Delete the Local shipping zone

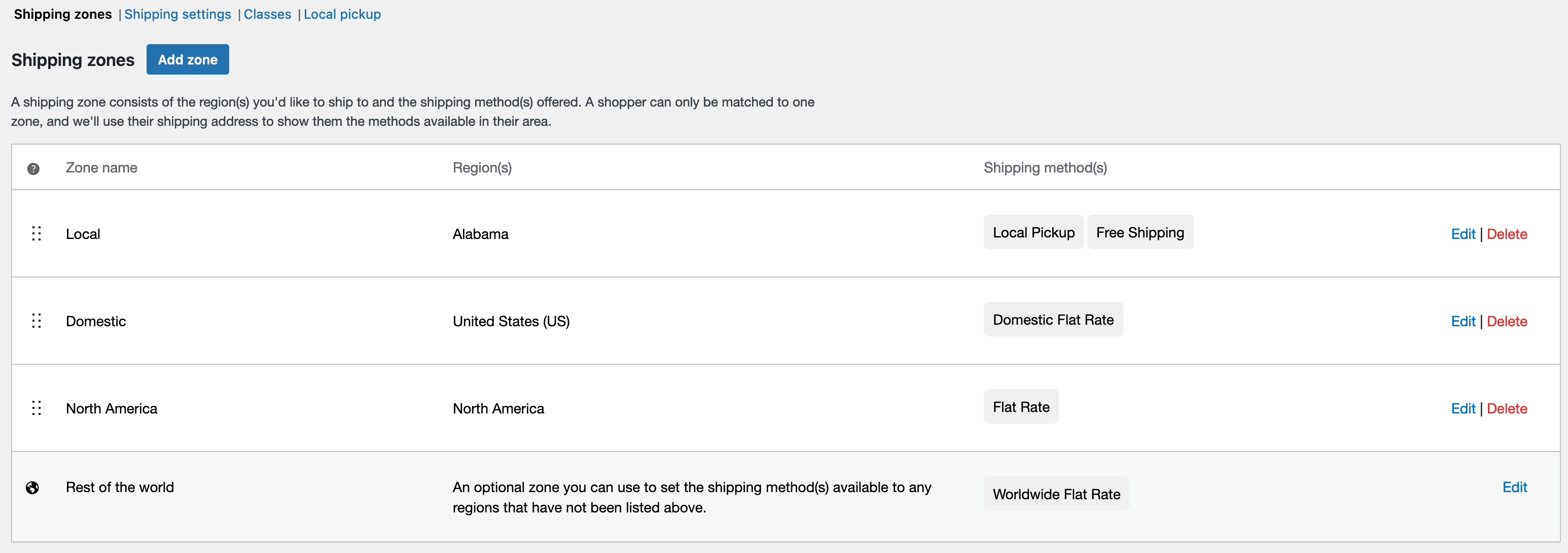[x=1507, y=234]
